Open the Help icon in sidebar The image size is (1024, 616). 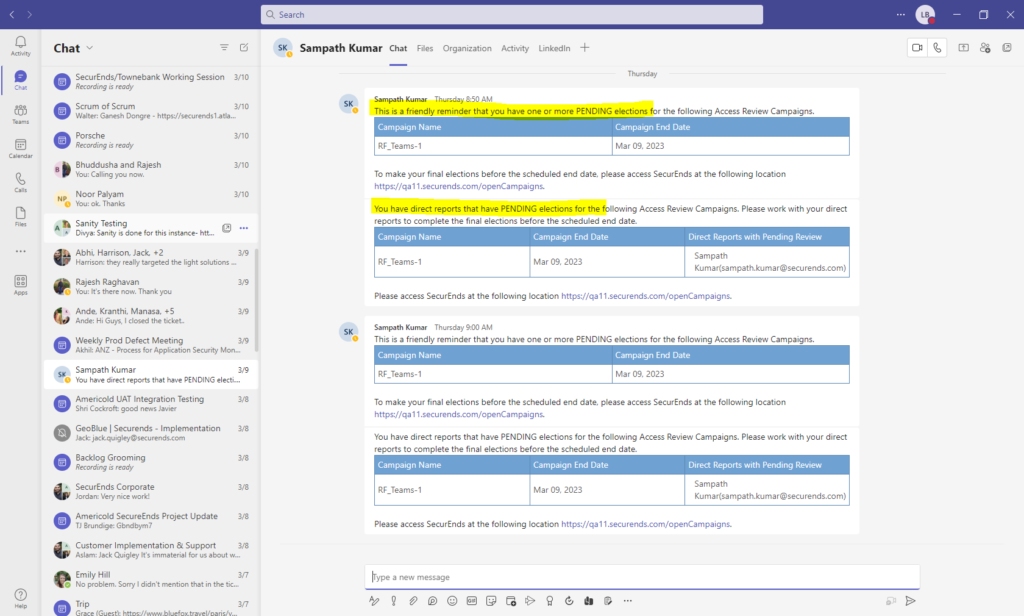click(x=20, y=598)
